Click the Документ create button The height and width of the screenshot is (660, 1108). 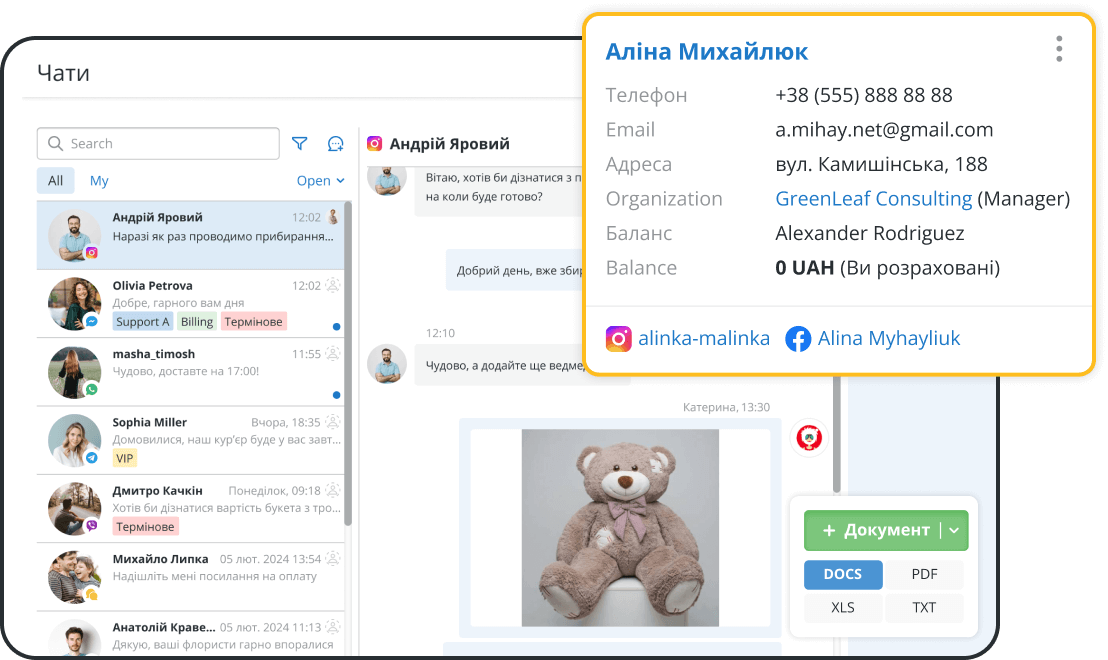coord(886,530)
